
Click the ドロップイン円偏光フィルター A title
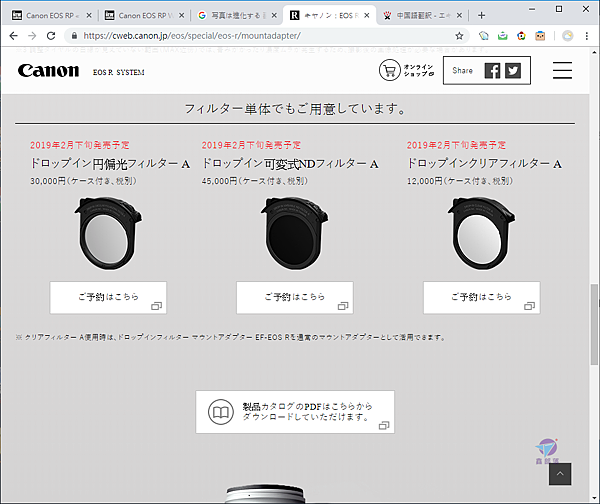[110, 164]
